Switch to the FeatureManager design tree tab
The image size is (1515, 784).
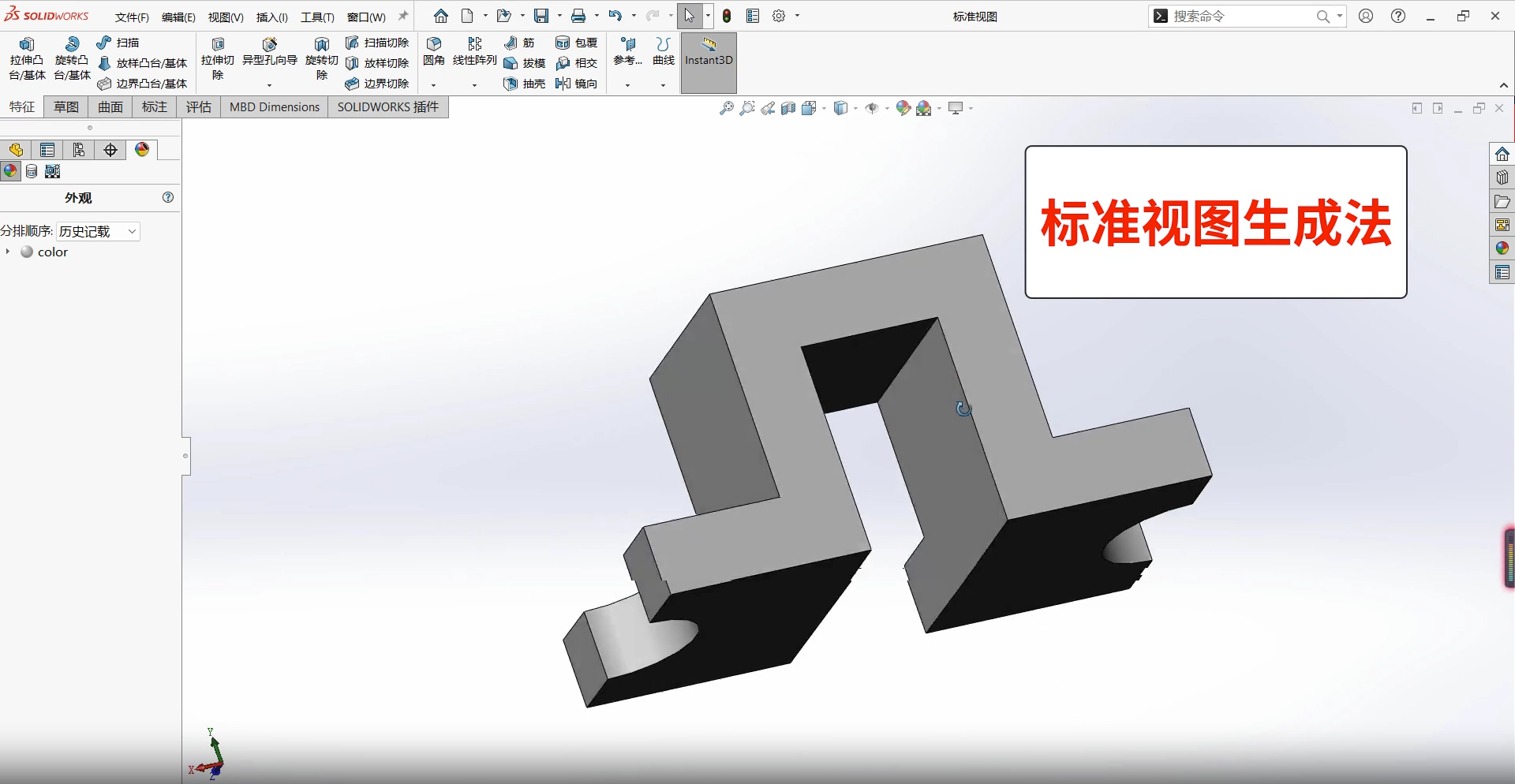(16, 150)
